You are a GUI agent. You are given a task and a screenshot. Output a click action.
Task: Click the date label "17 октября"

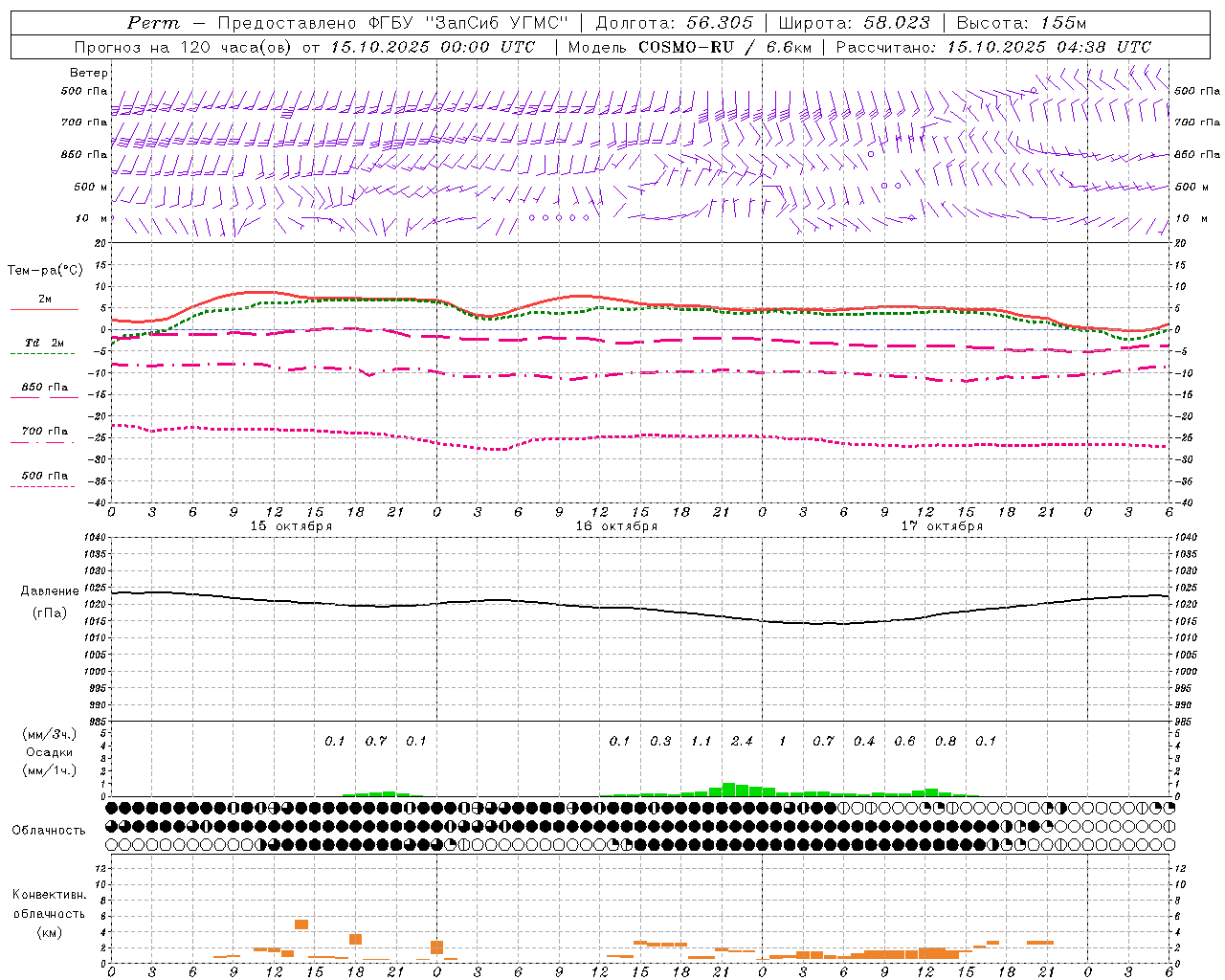[942, 526]
